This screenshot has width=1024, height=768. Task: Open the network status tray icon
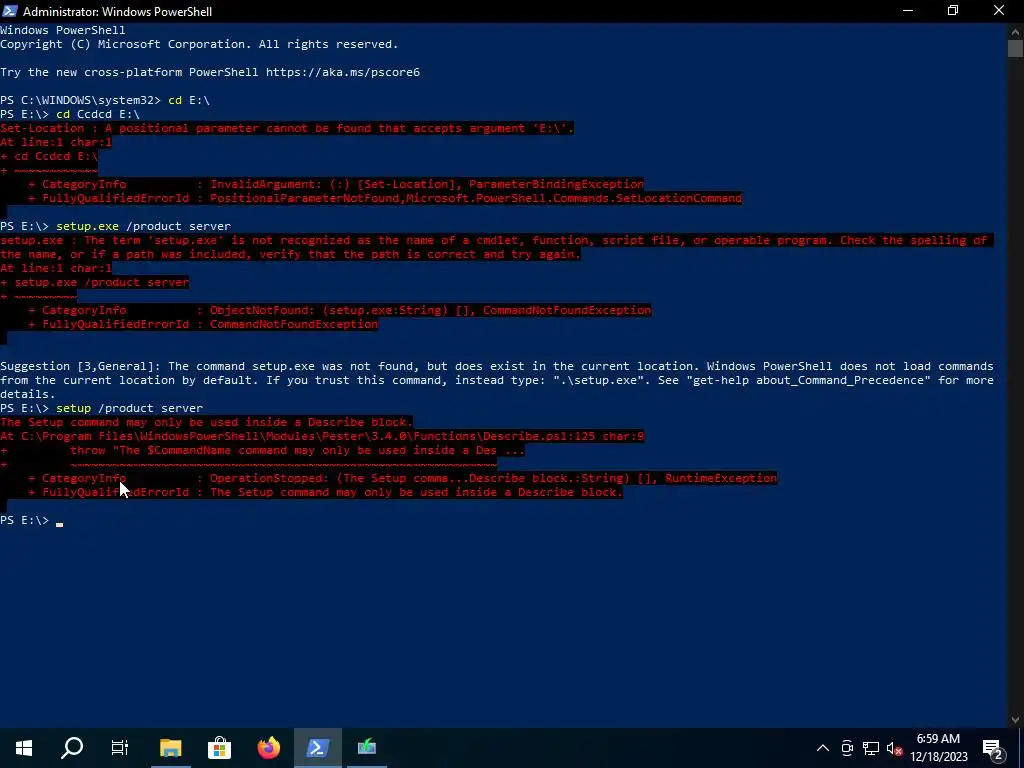pyautogui.click(x=871, y=748)
